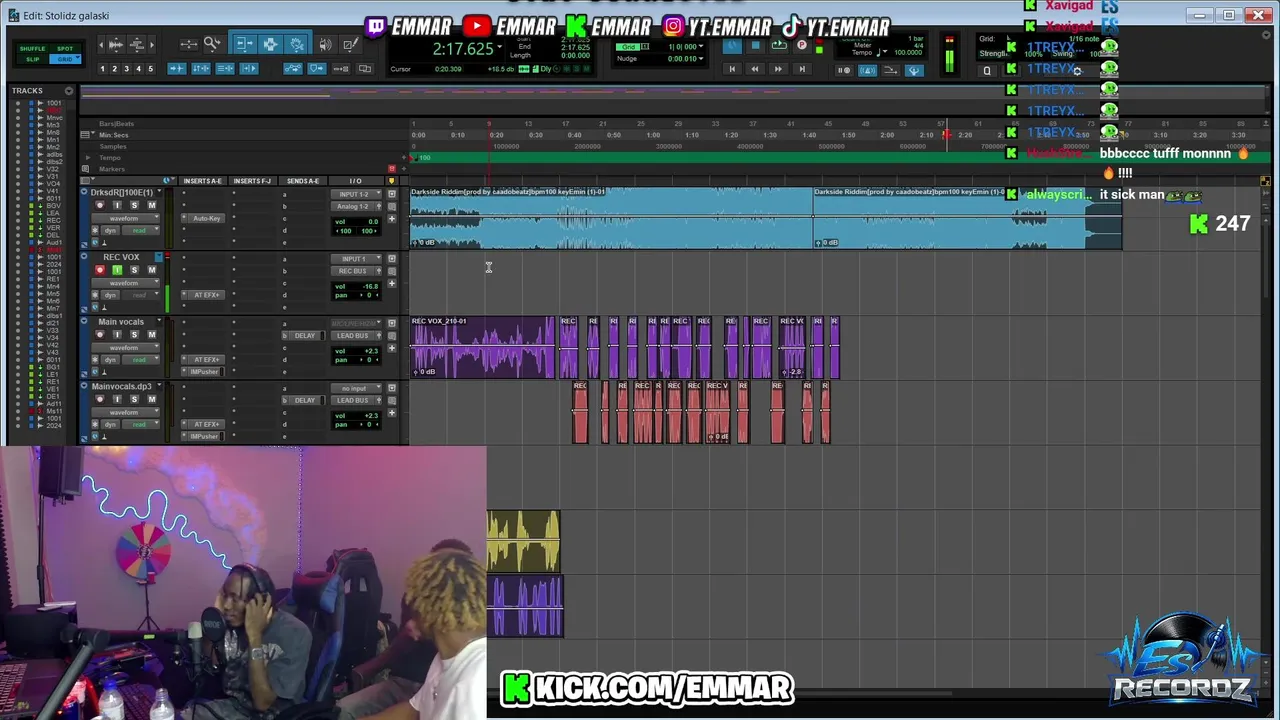The width and height of the screenshot is (1280, 720).
Task: Adjust pan value on Main vocals track
Action: coord(356,360)
